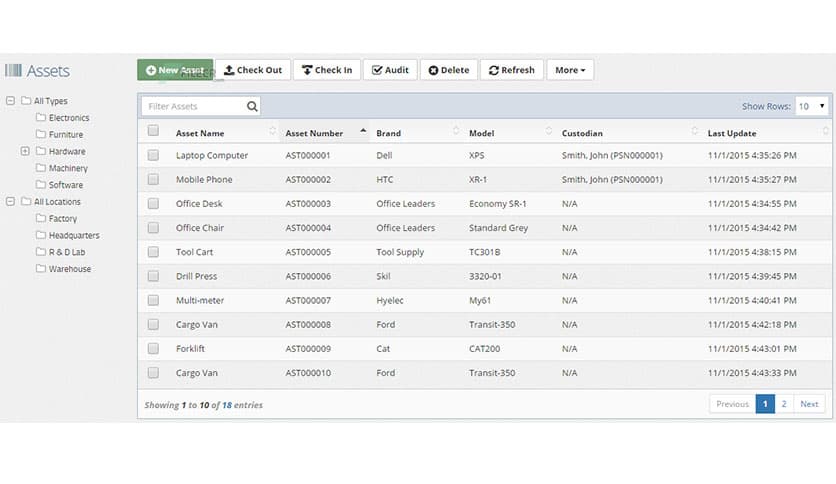Click Smith, John custodian in Laptop Computer row
Viewport: 836px width, 484px height.
point(612,155)
